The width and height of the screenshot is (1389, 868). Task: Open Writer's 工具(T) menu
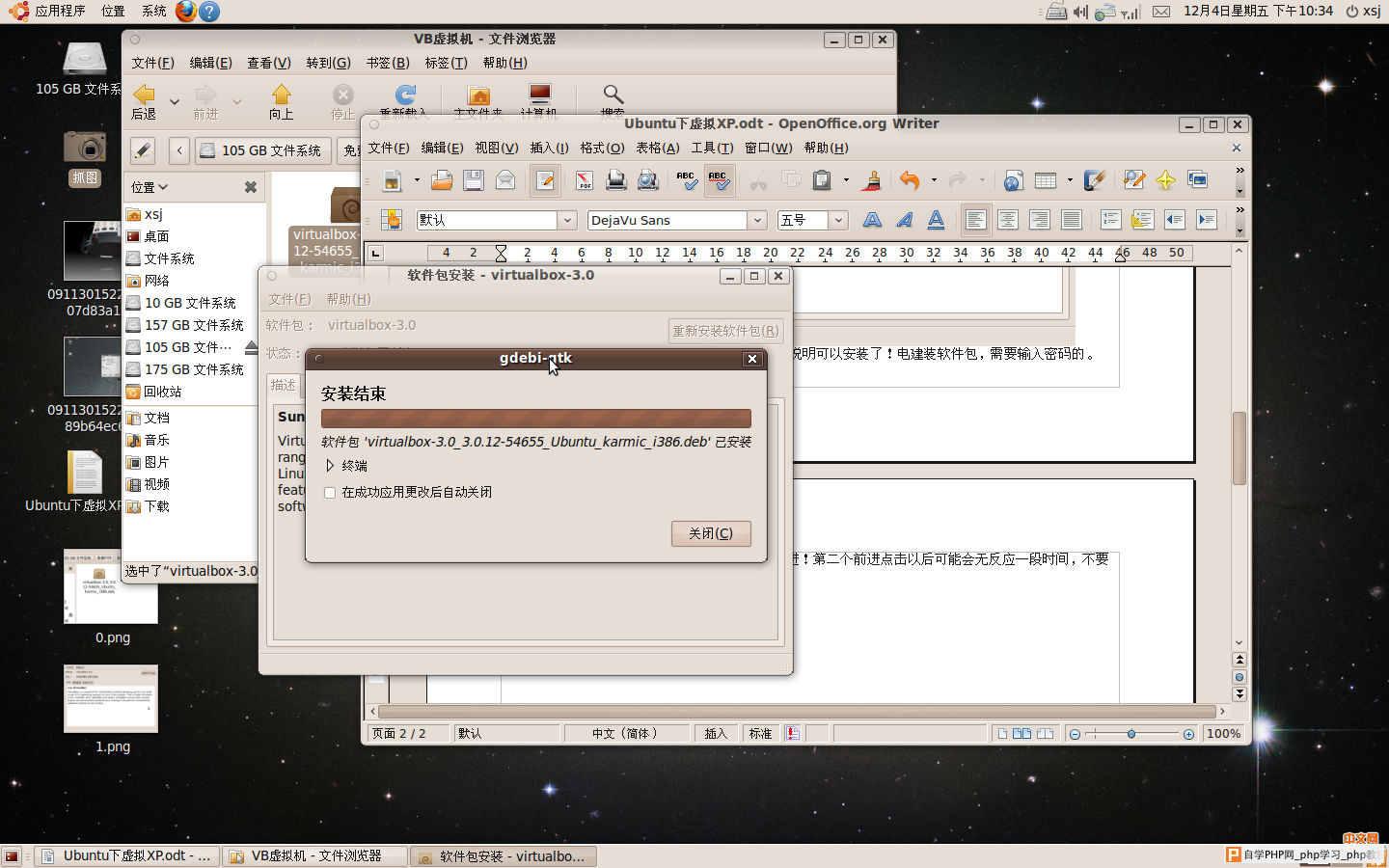[x=712, y=148]
